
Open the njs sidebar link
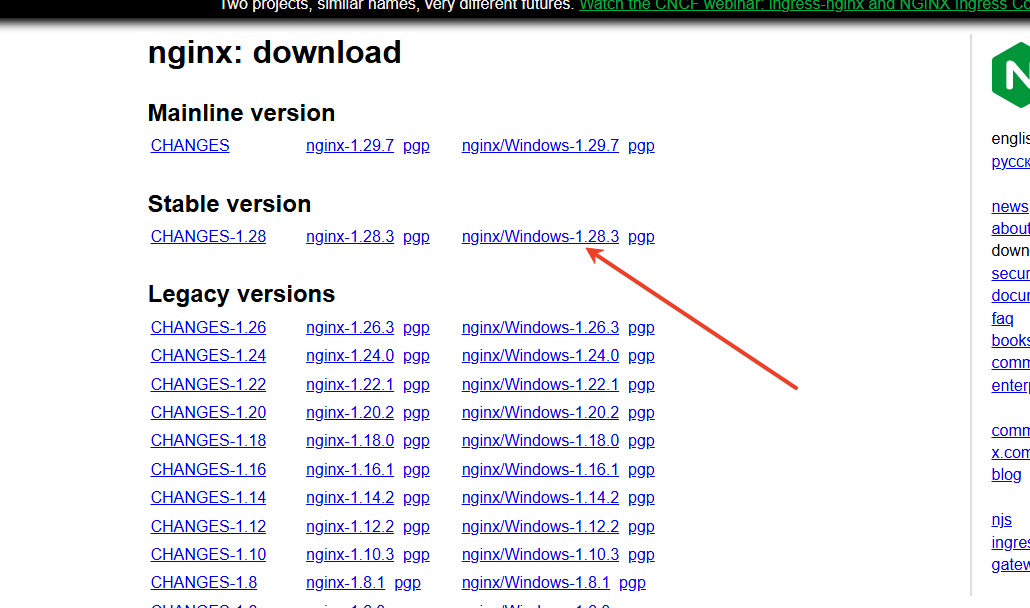[1001, 520]
